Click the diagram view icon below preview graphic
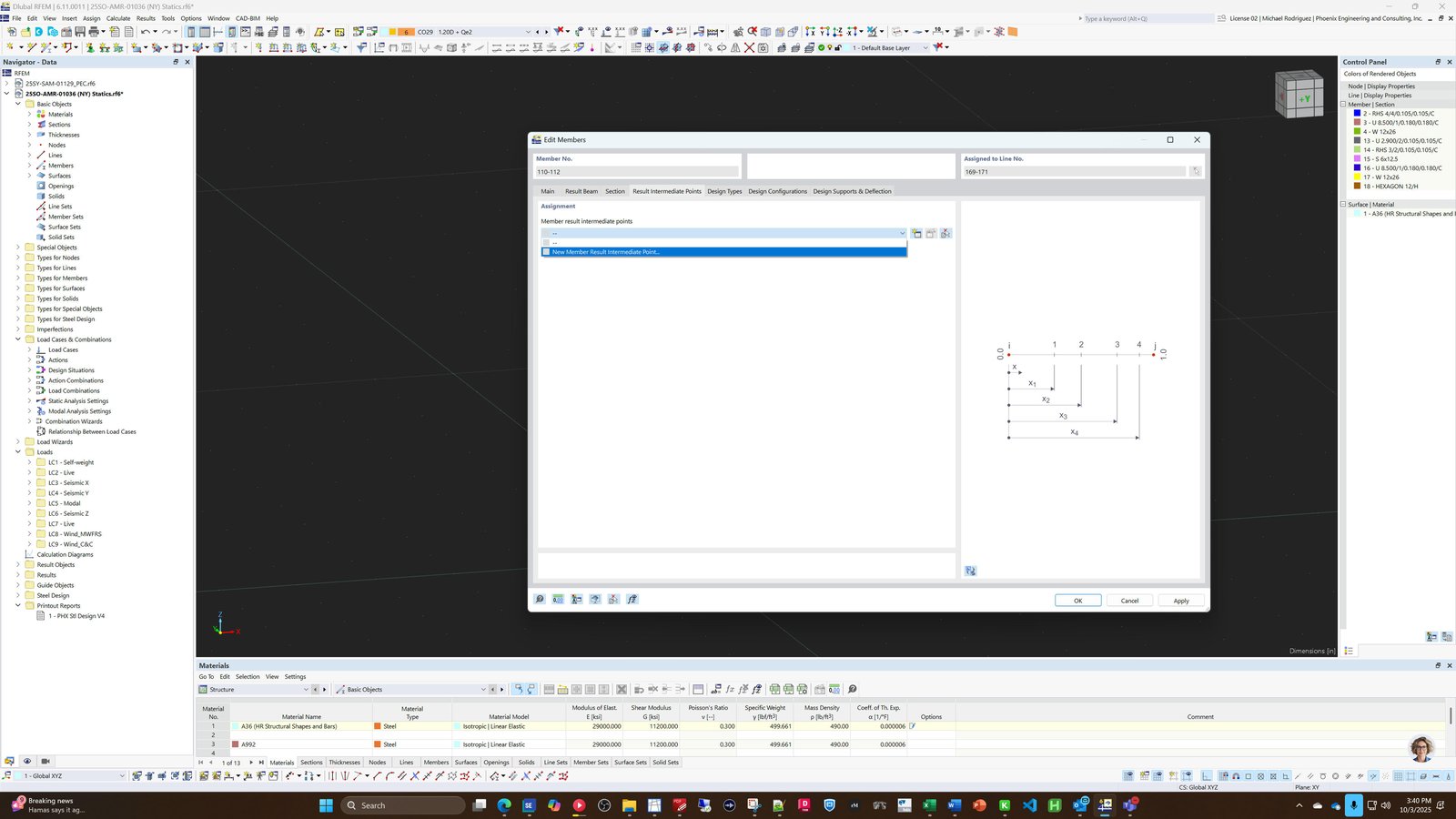Viewport: 1456px width, 819px height. point(970,571)
